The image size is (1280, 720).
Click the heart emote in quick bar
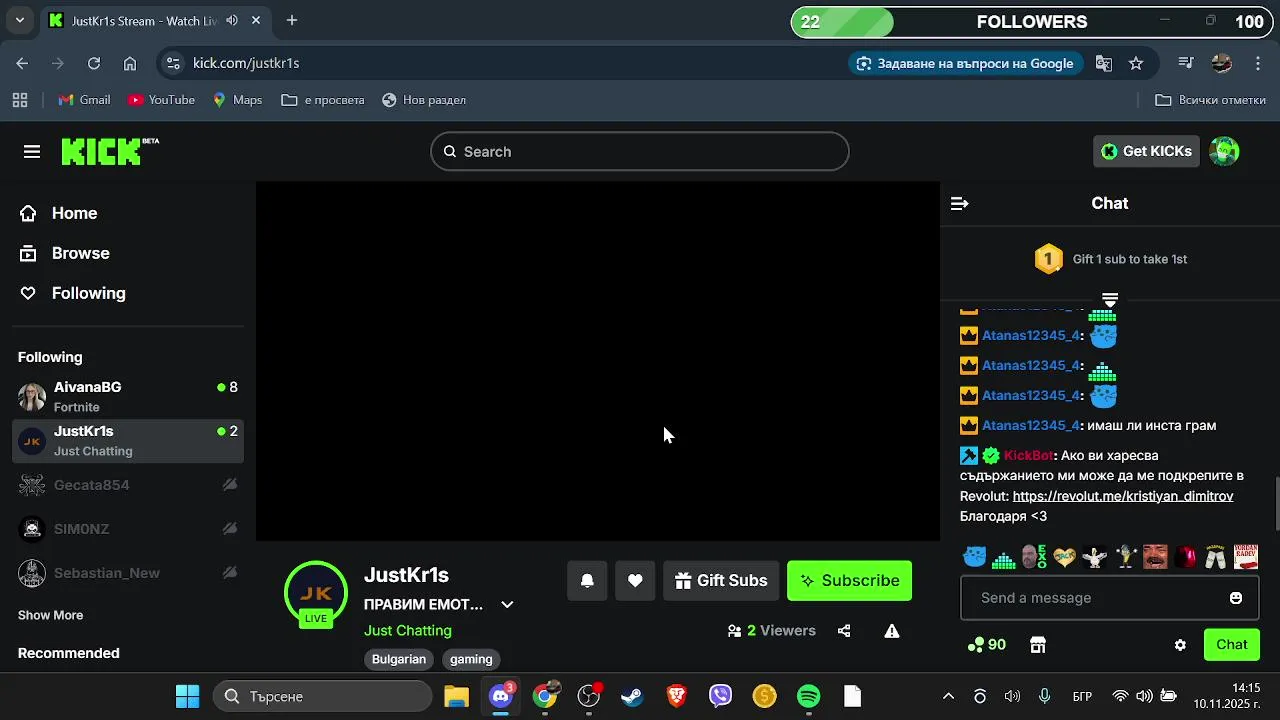pos(1064,557)
